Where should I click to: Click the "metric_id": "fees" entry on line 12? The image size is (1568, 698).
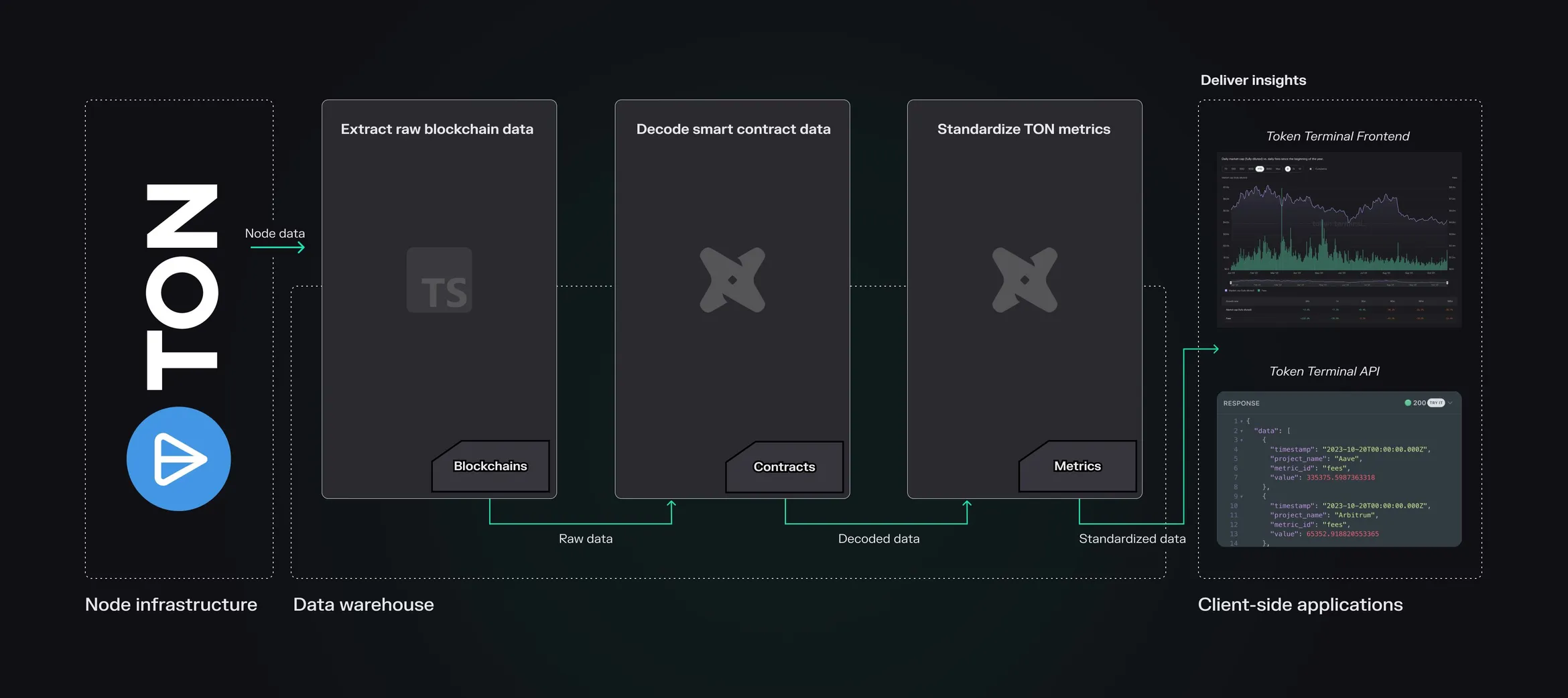click(x=1310, y=525)
